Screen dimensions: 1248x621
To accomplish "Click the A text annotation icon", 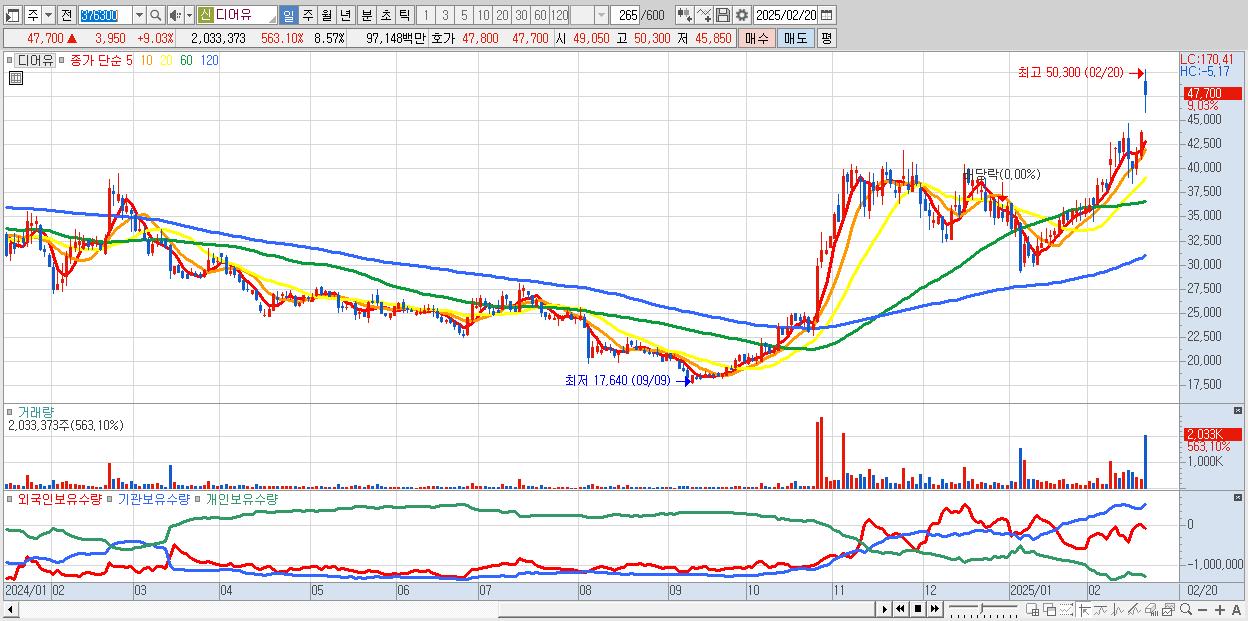I will click(x=1237, y=609).
